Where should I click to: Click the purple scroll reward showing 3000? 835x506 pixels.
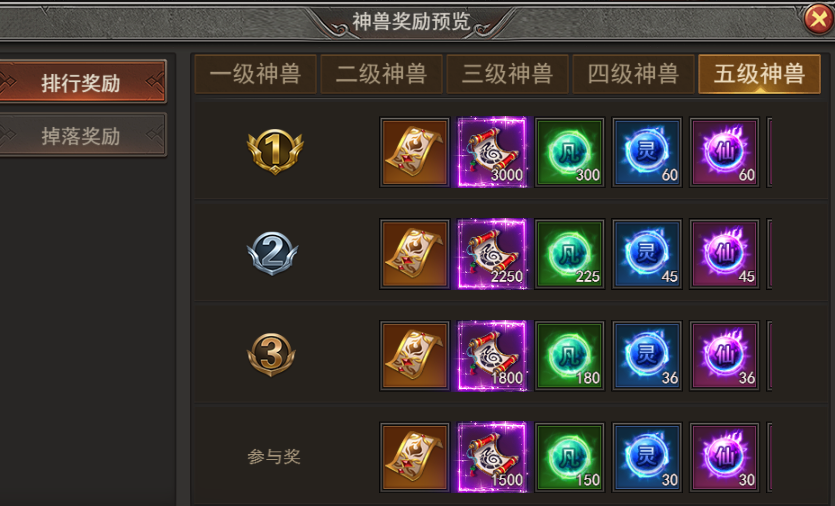[x=492, y=152]
